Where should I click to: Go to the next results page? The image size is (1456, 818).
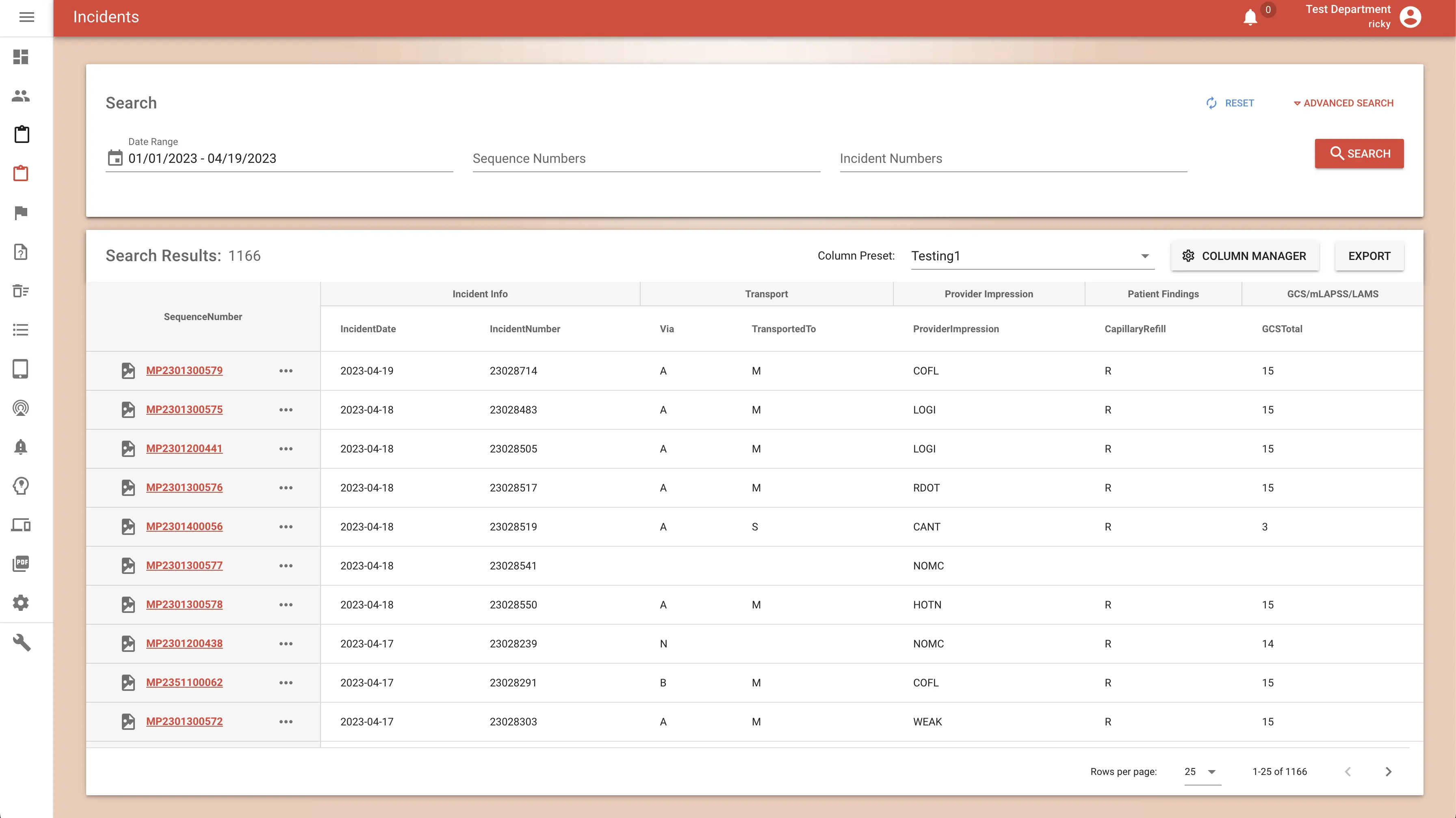coord(1389,772)
